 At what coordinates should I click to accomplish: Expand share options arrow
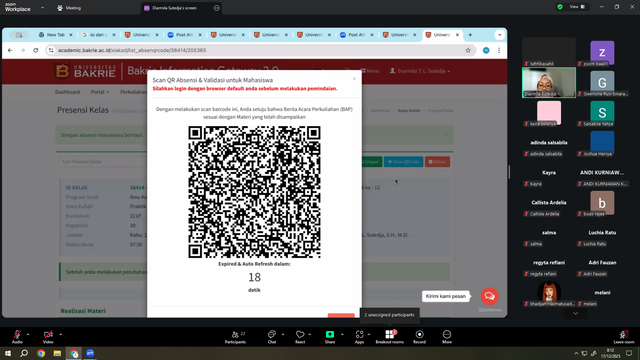342,334
